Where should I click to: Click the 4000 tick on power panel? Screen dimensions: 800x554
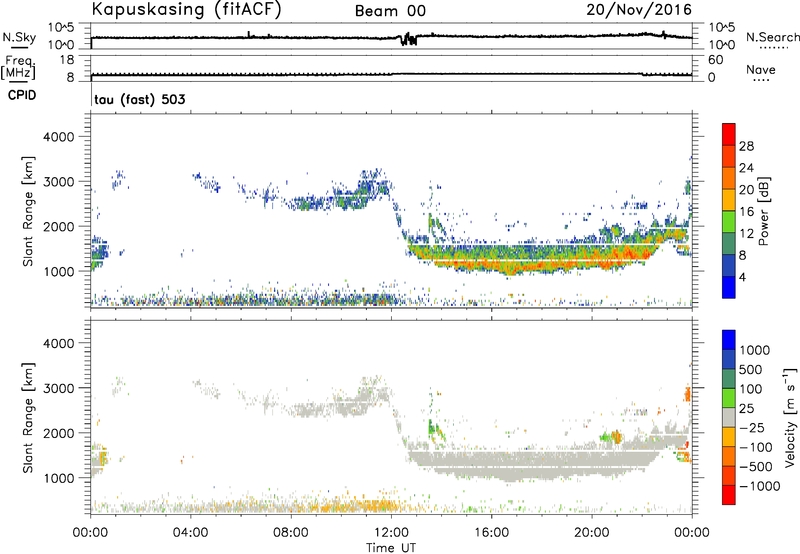tap(59, 137)
